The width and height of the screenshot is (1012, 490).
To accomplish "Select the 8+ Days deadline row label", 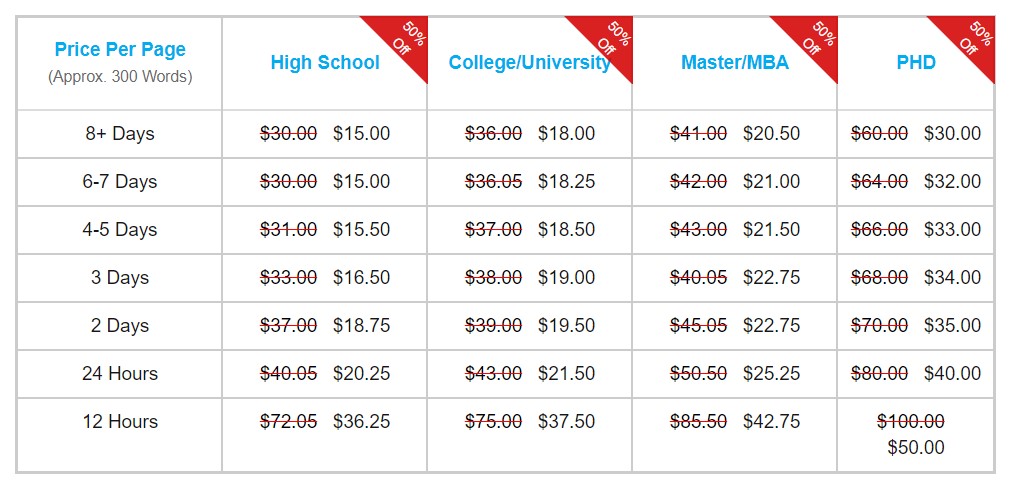I will click(120, 134).
